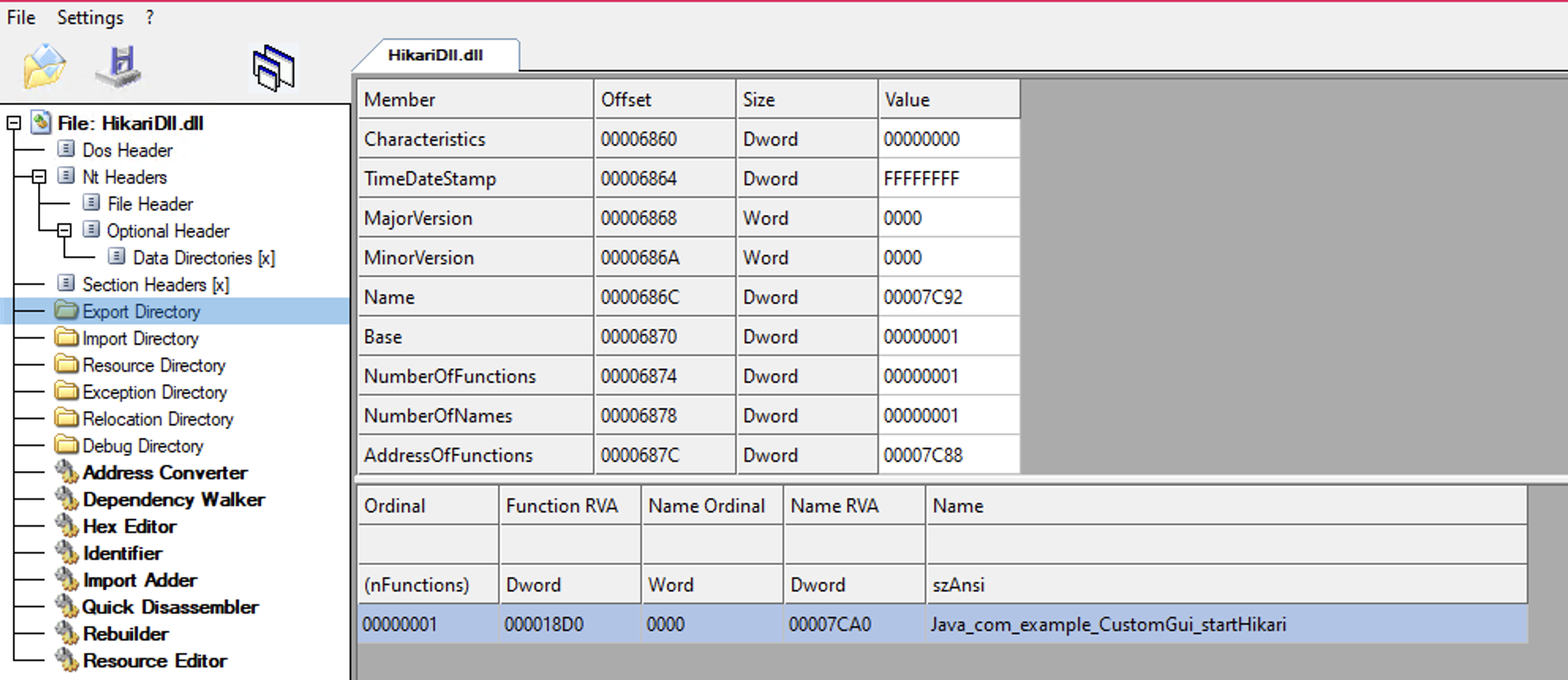Click the Save floppy disk icon

coord(119,67)
